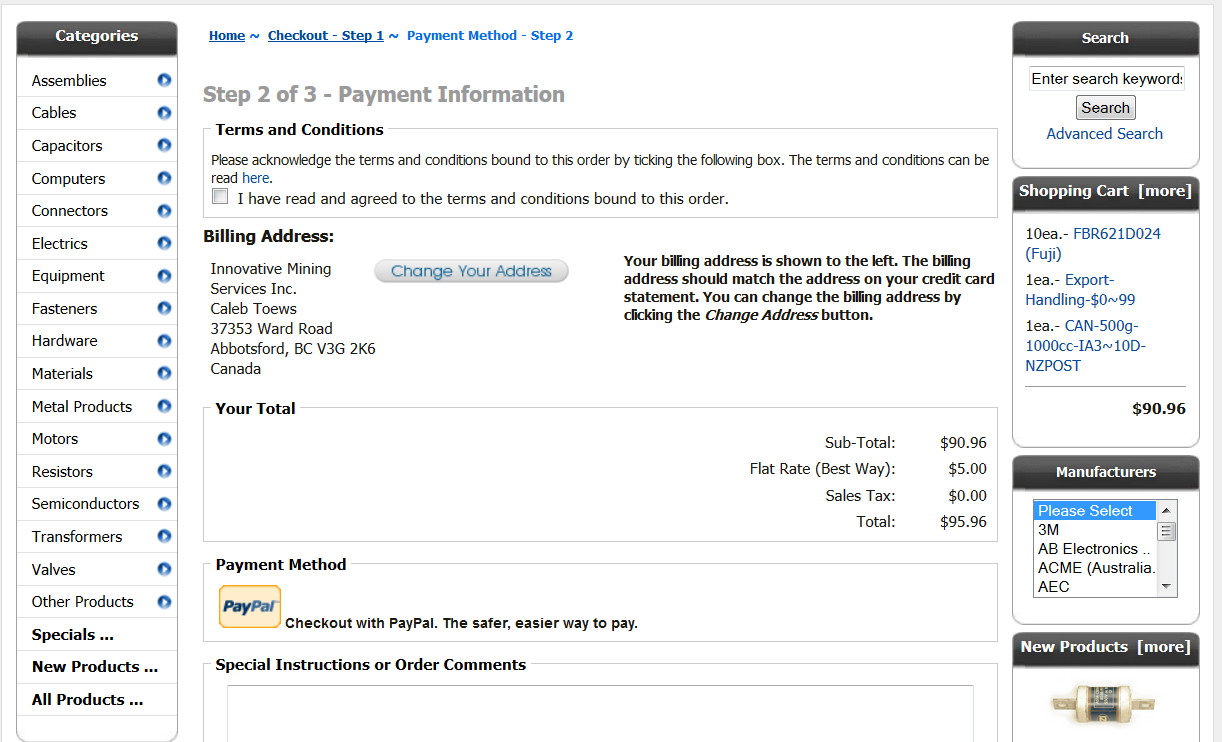Screen dimensions: 1222x742
Task: Click the search keywords input field
Action: point(1106,79)
